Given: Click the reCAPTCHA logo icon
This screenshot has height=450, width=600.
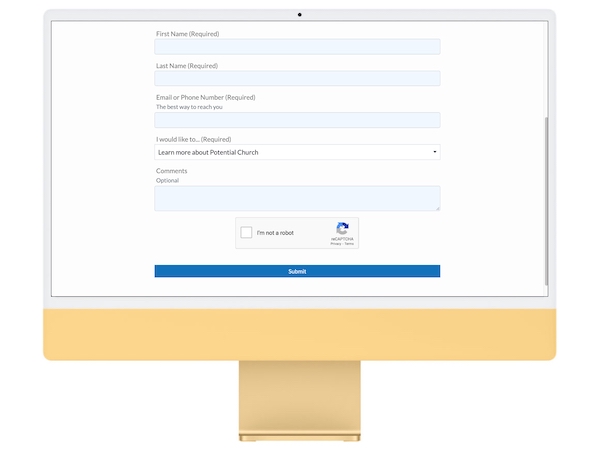Looking at the screenshot, I should pos(342,229).
